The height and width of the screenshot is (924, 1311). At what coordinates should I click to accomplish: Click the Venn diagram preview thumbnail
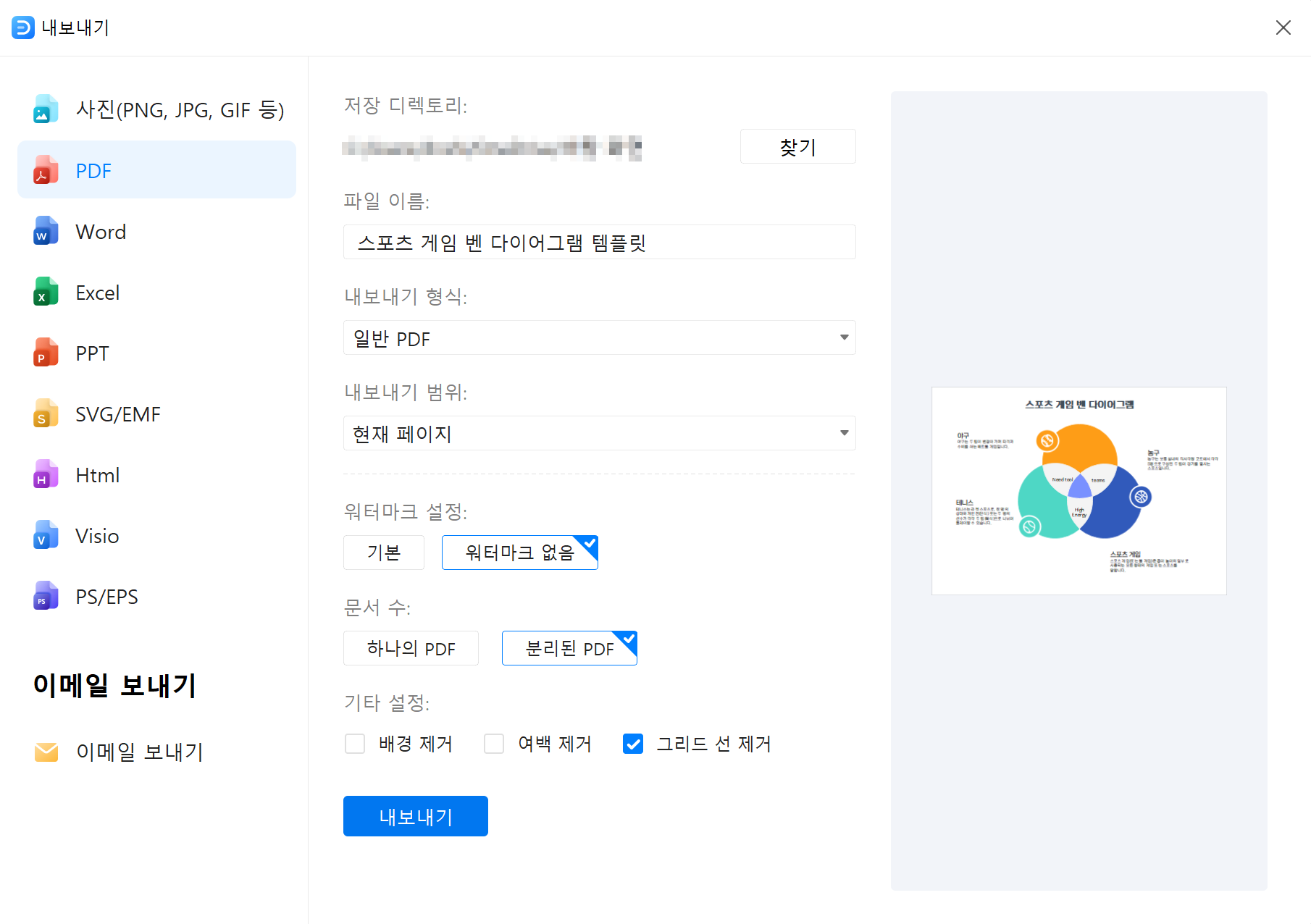point(1078,491)
